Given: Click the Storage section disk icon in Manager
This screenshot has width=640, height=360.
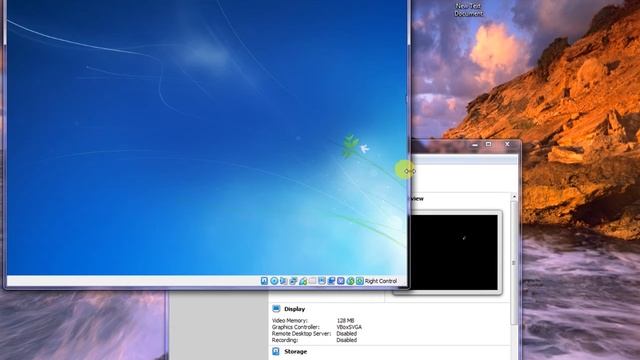Looking at the screenshot, I should click(276, 351).
